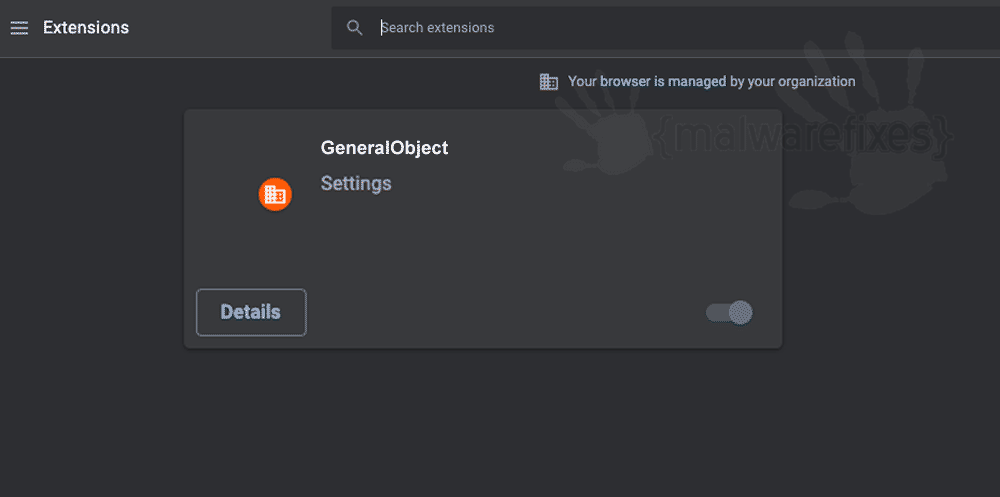Click the opening brace of malwarefixes logo
Screen dimensions: 1000x497
(x=663, y=138)
